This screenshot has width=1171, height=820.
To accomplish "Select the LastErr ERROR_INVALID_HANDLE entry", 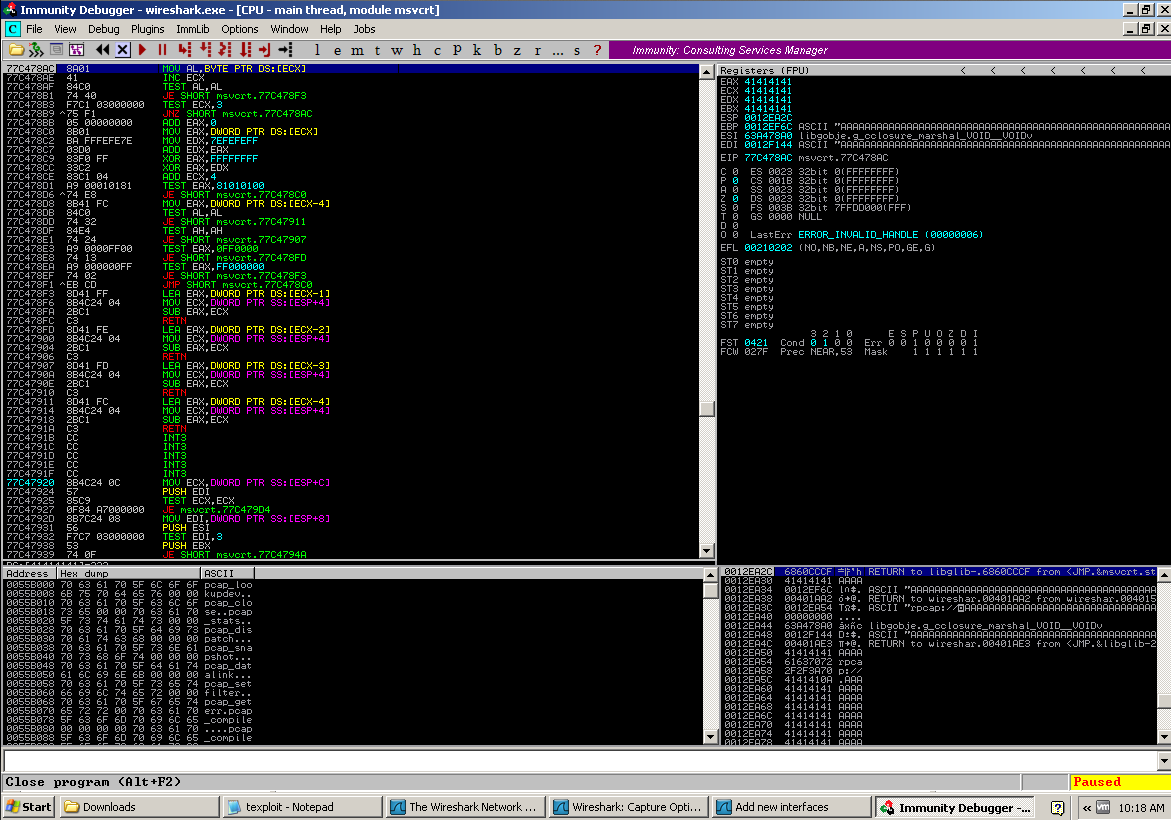I will click(866, 234).
